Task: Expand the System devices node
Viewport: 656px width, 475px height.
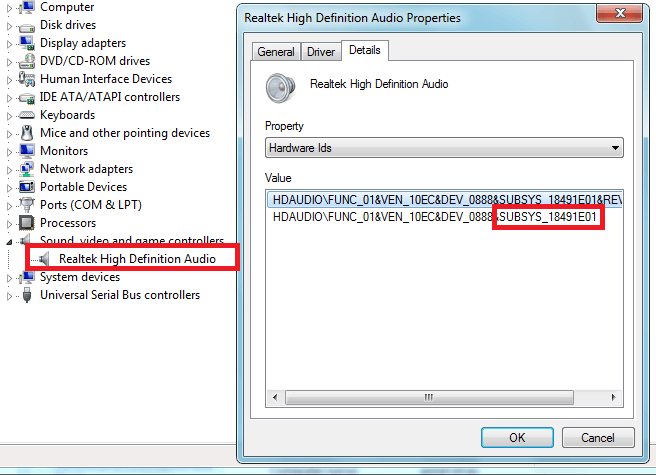Action: click(x=9, y=277)
